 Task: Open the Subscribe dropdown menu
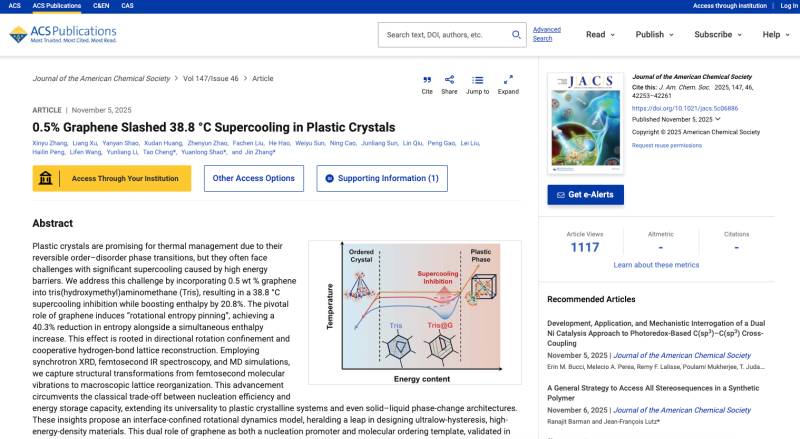tap(719, 34)
